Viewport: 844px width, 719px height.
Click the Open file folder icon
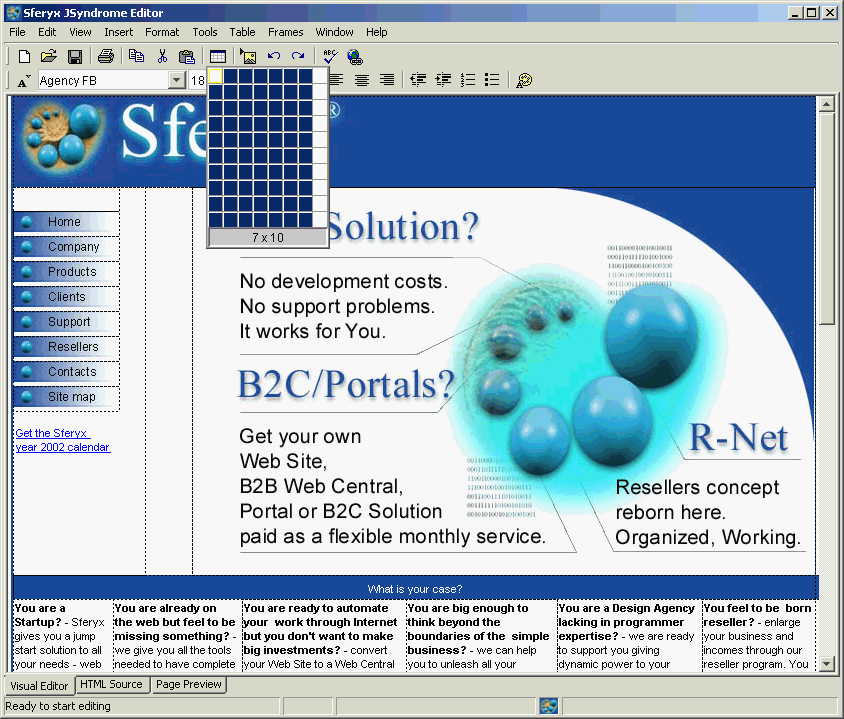coord(49,57)
